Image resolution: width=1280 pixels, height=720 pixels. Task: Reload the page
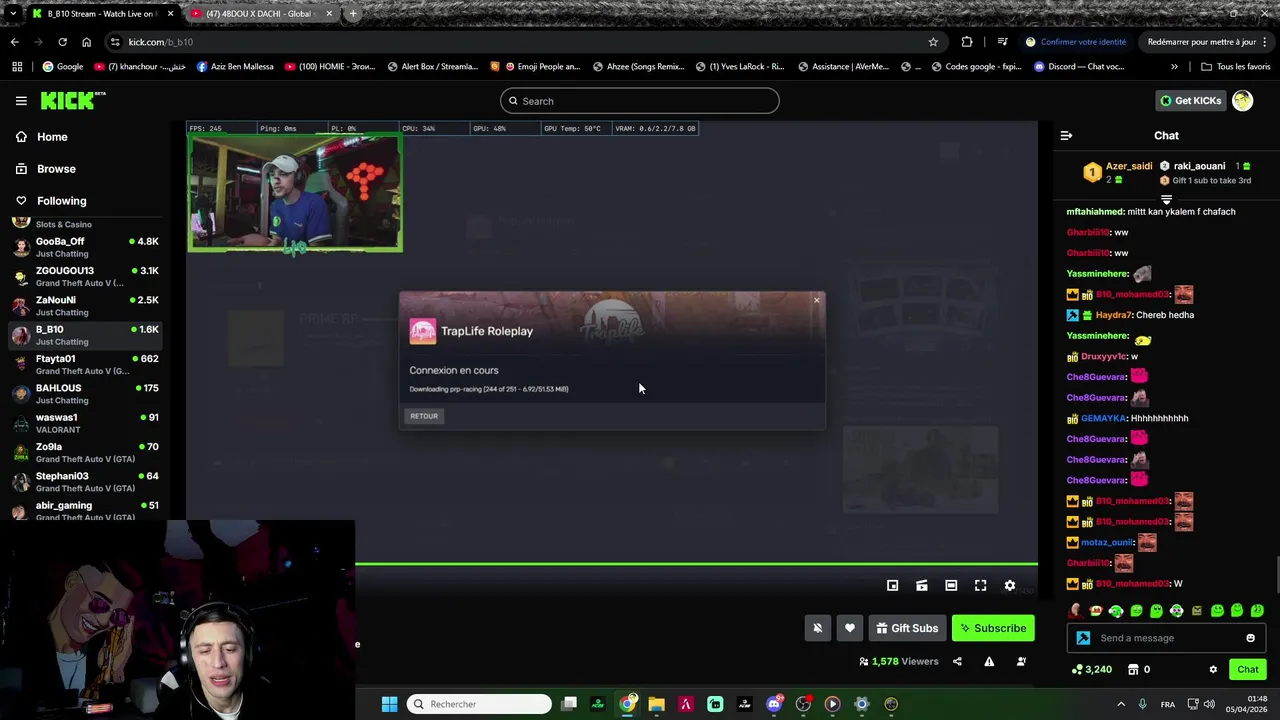click(x=62, y=42)
